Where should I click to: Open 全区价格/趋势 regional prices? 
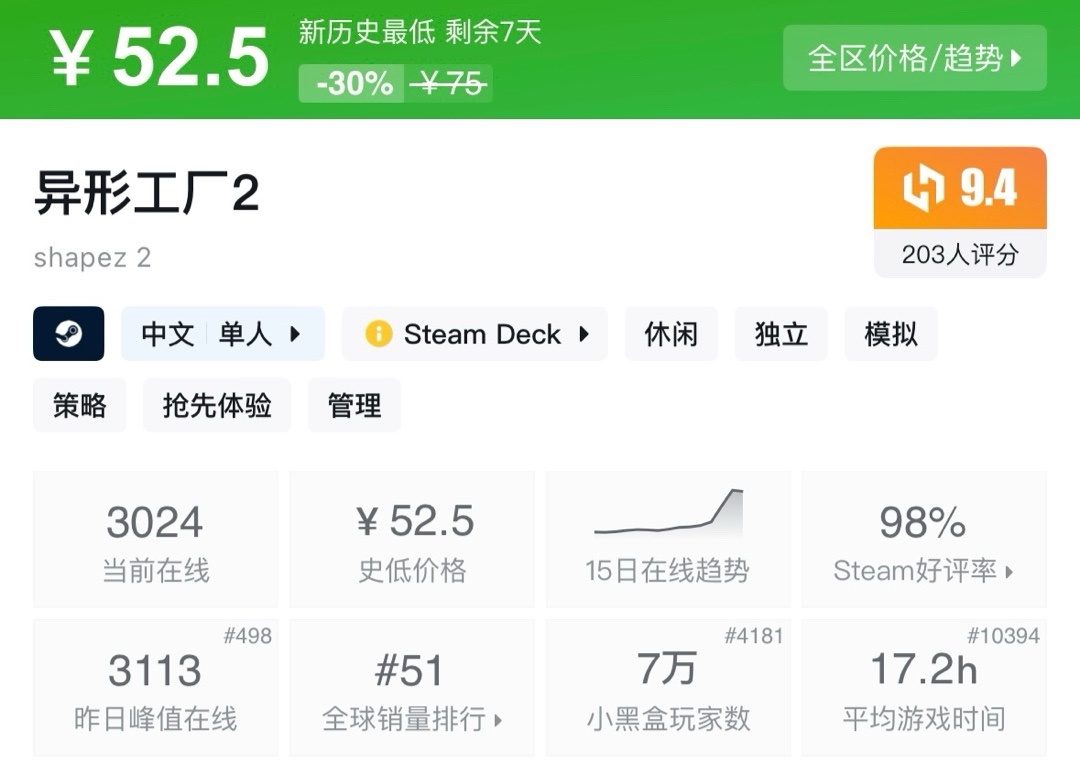914,58
